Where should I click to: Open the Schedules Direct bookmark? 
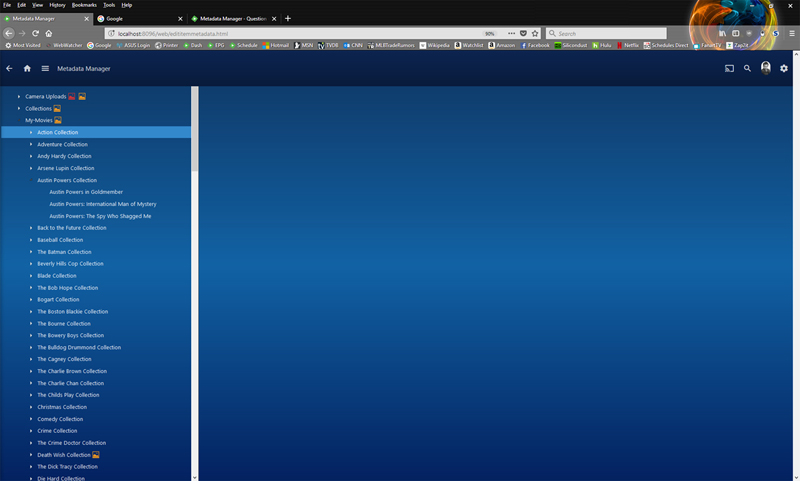[x=666, y=45]
